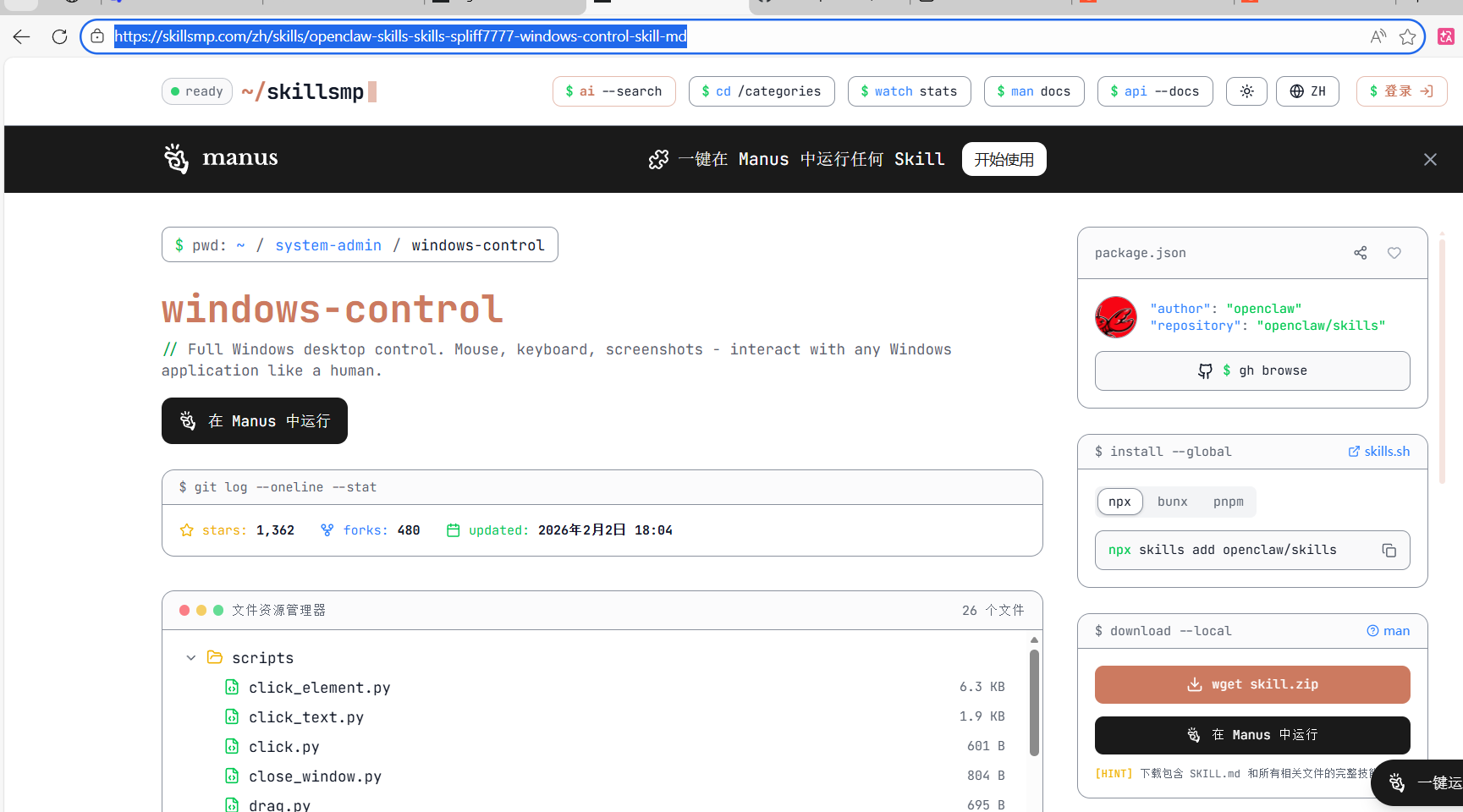Open ZH language selector
1463x812 pixels.
point(1308,91)
